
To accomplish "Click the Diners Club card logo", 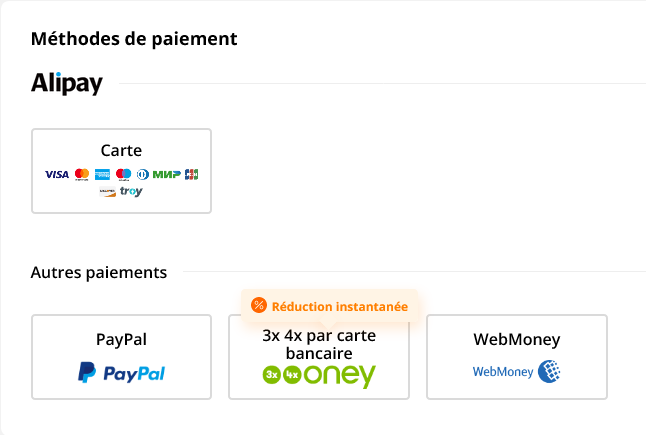I will (142, 174).
